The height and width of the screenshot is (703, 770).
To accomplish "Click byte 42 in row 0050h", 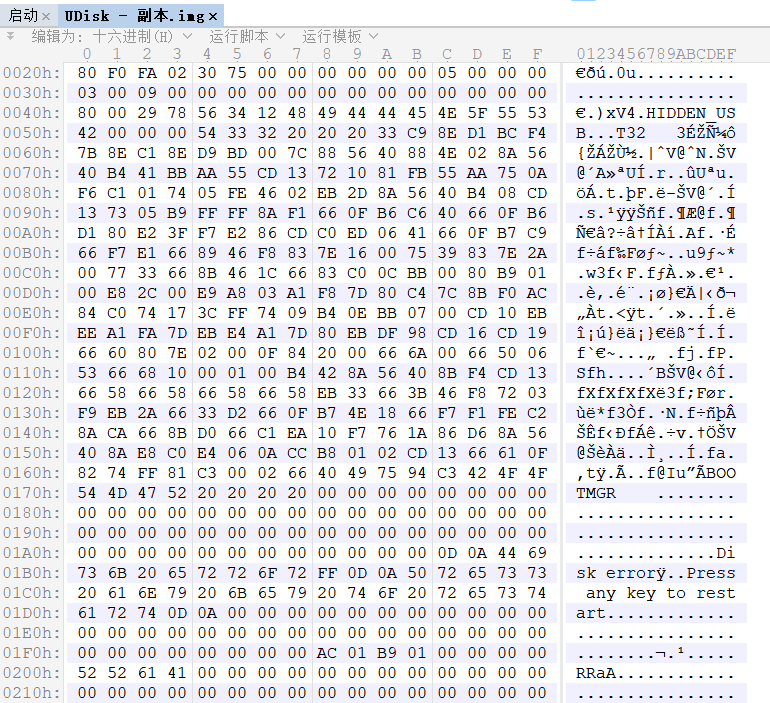I will (87, 133).
